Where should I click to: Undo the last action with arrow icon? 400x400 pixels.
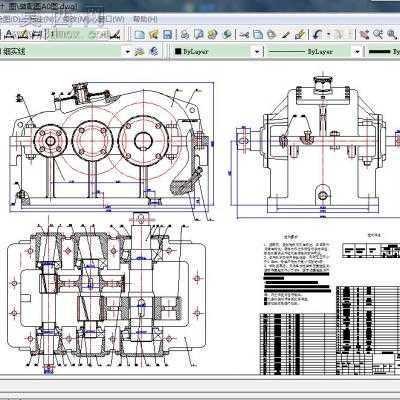[318, 34]
